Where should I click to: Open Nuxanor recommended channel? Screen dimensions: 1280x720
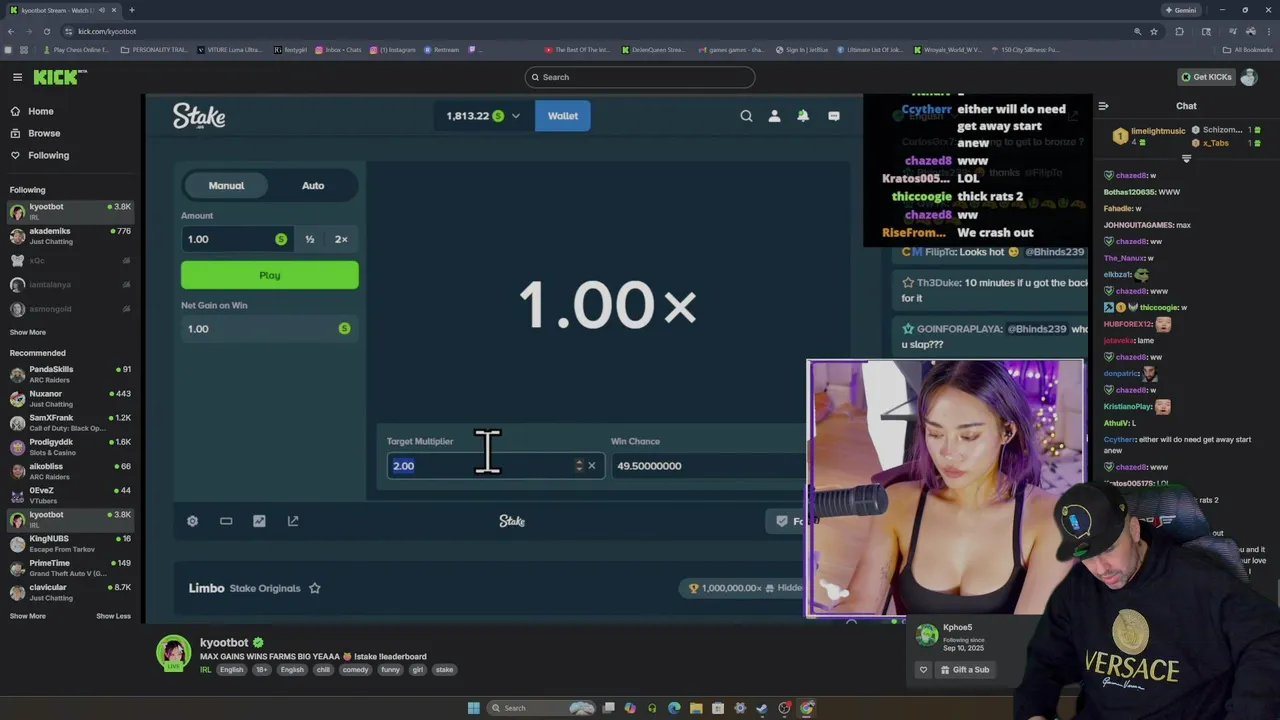[70, 398]
